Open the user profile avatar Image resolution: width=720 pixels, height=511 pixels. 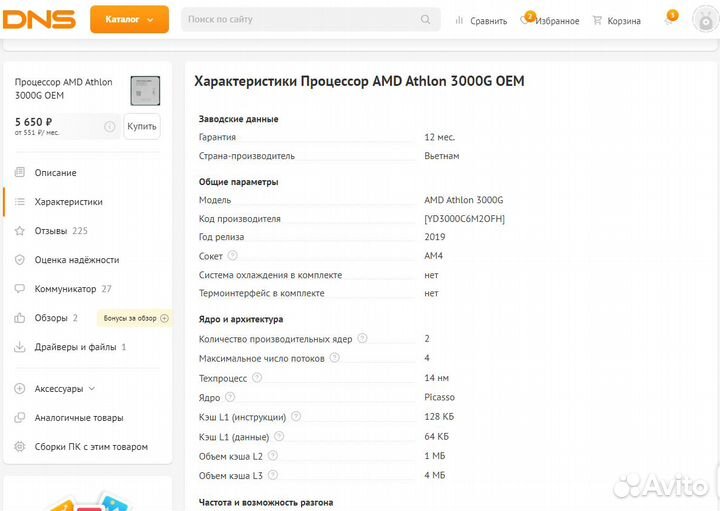(x=706, y=19)
